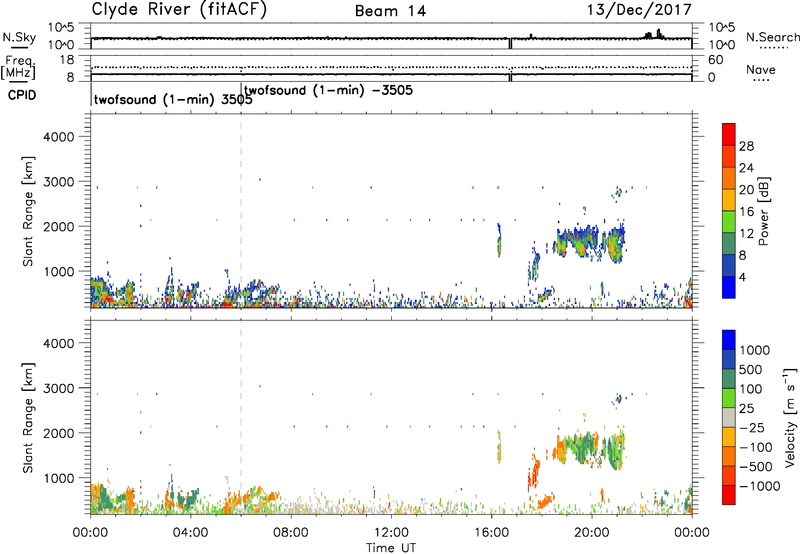The image size is (800, 554).
Task: Pick the red top segment of power color bar
Action: pyautogui.click(x=729, y=134)
